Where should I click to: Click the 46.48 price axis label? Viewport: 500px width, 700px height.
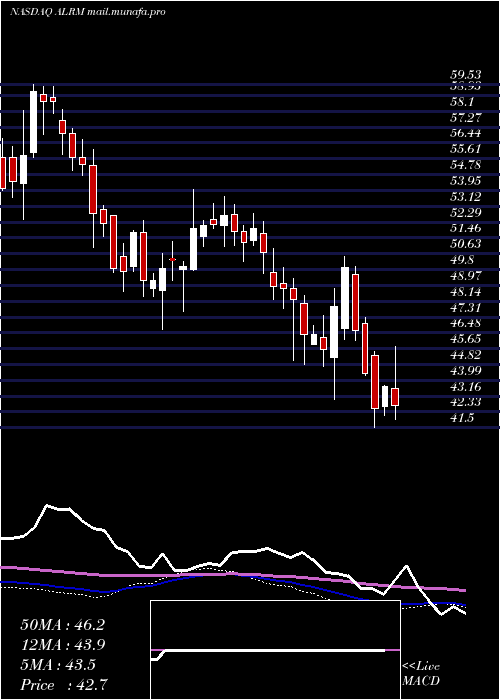(466, 323)
